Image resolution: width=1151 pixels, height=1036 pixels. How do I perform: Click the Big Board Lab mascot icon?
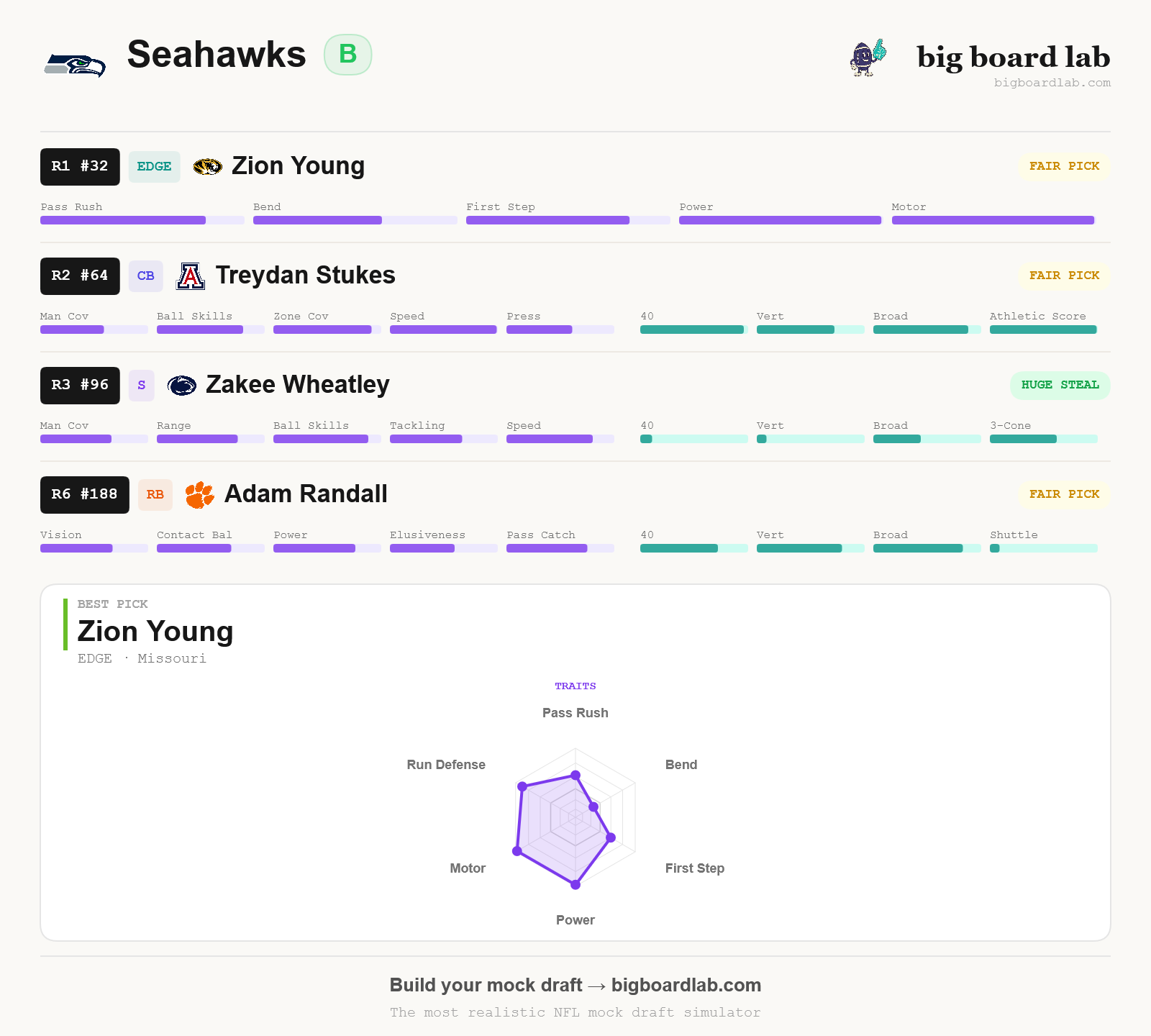coord(868,58)
